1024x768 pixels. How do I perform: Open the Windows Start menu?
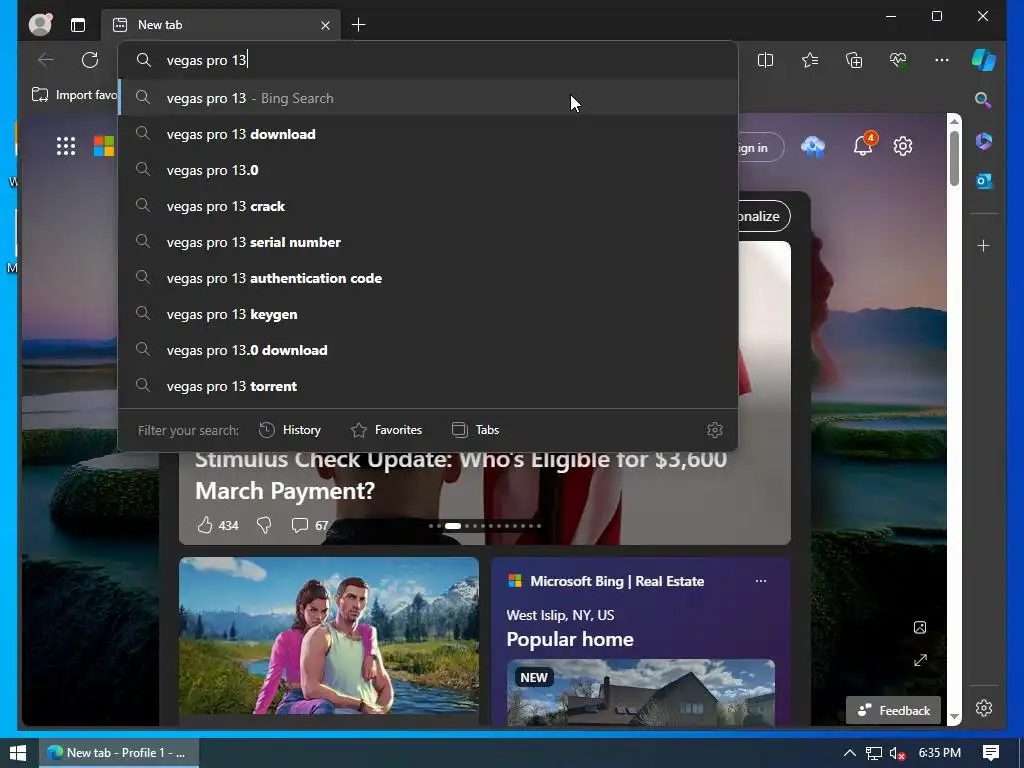(18, 753)
